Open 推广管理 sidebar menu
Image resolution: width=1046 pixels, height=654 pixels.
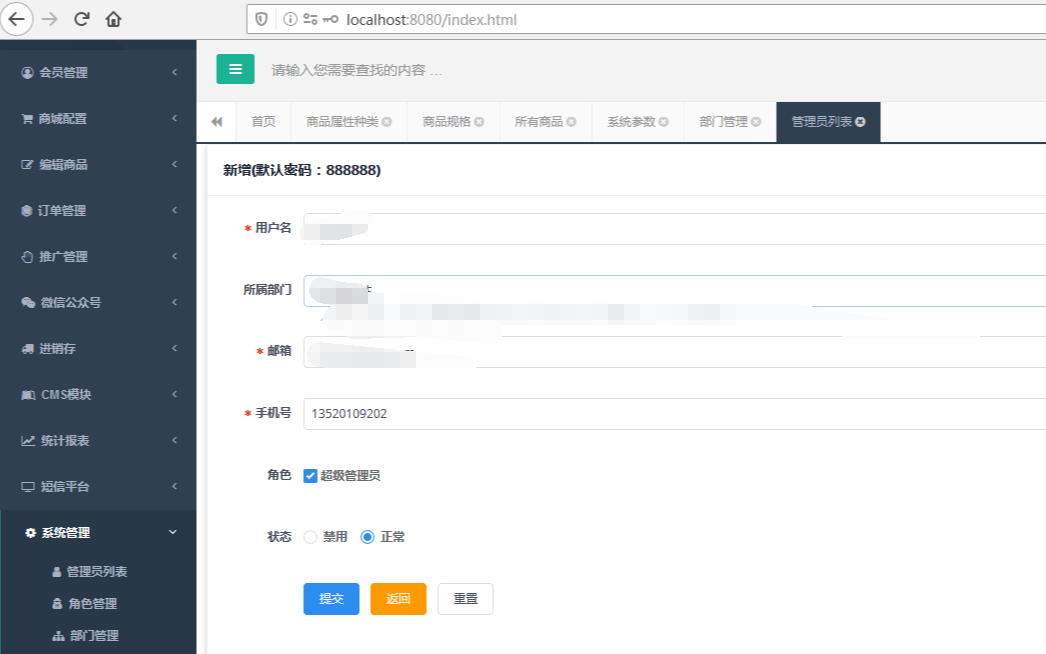[x=98, y=256]
